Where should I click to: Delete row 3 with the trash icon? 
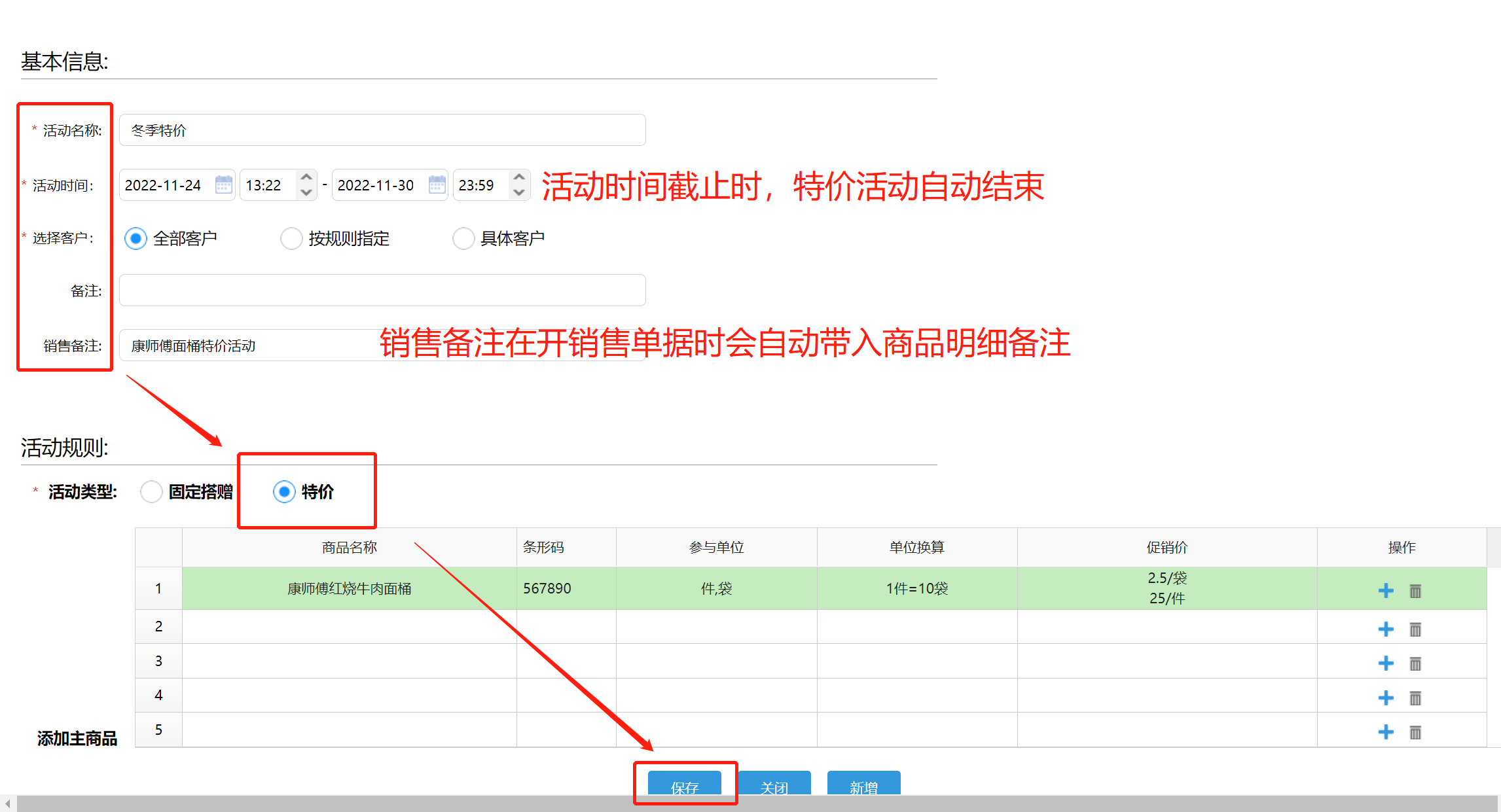(x=1415, y=664)
